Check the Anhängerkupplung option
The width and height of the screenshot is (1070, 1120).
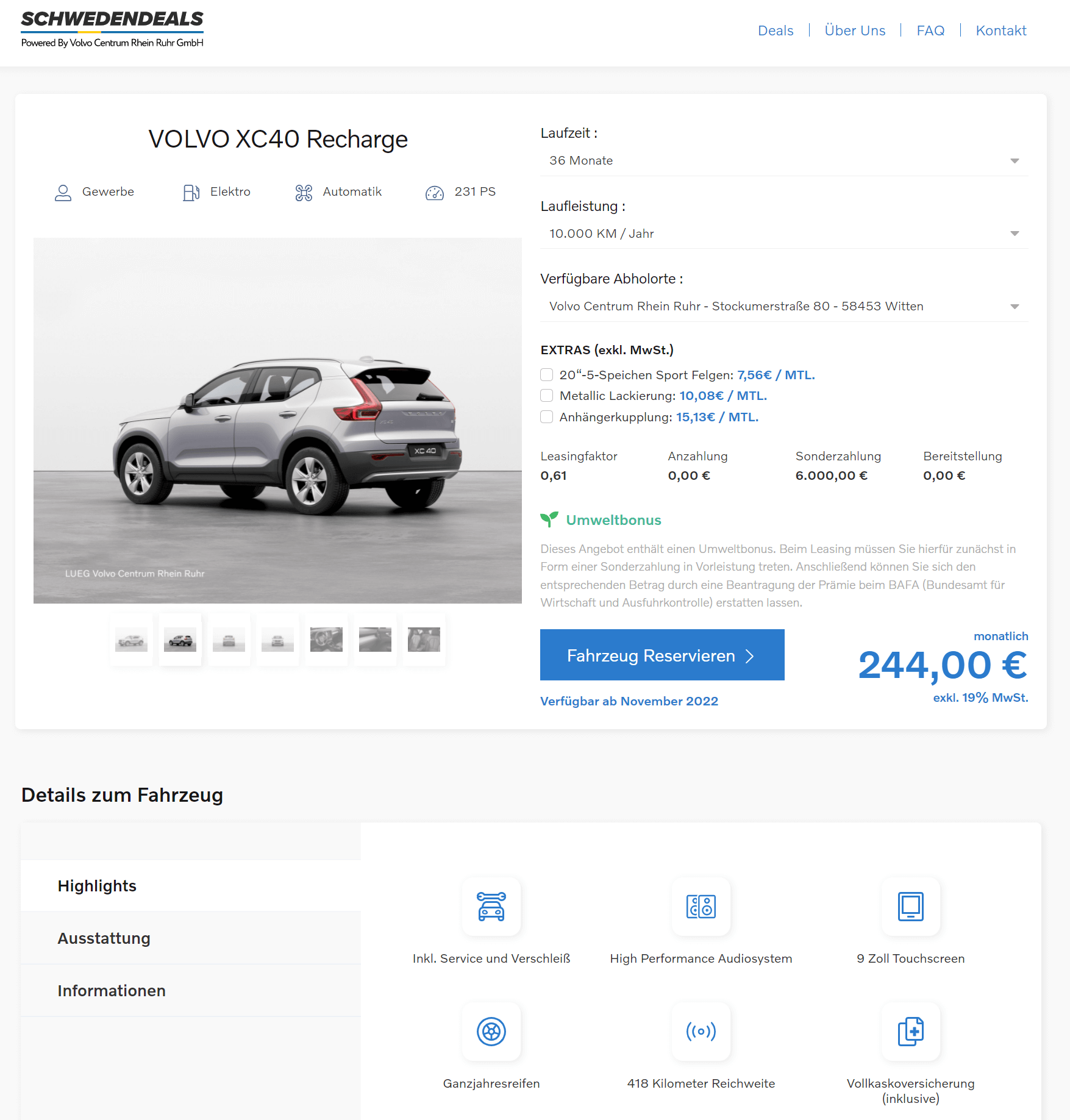[x=547, y=417]
